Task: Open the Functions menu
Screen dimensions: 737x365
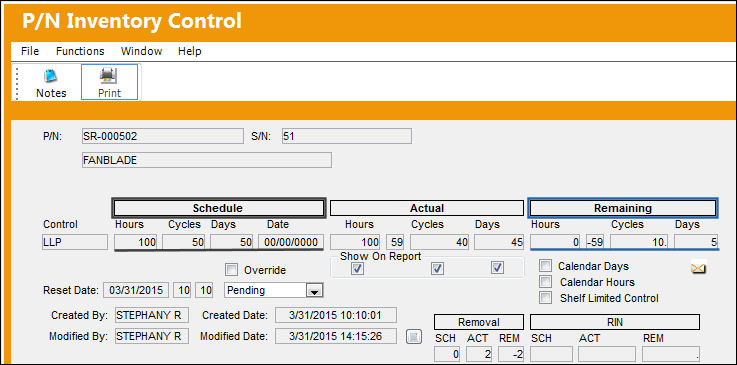Action: [80, 51]
